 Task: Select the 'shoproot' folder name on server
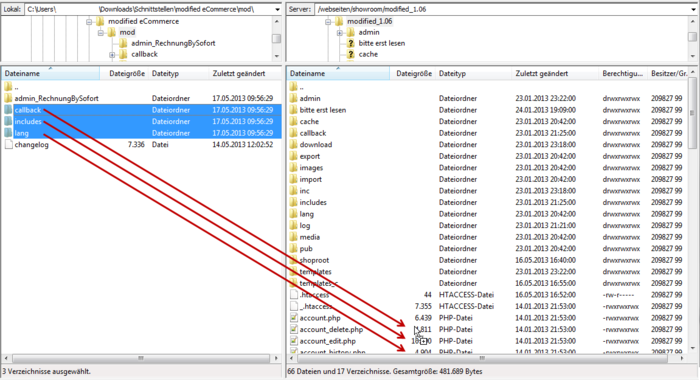click(x=314, y=260)
